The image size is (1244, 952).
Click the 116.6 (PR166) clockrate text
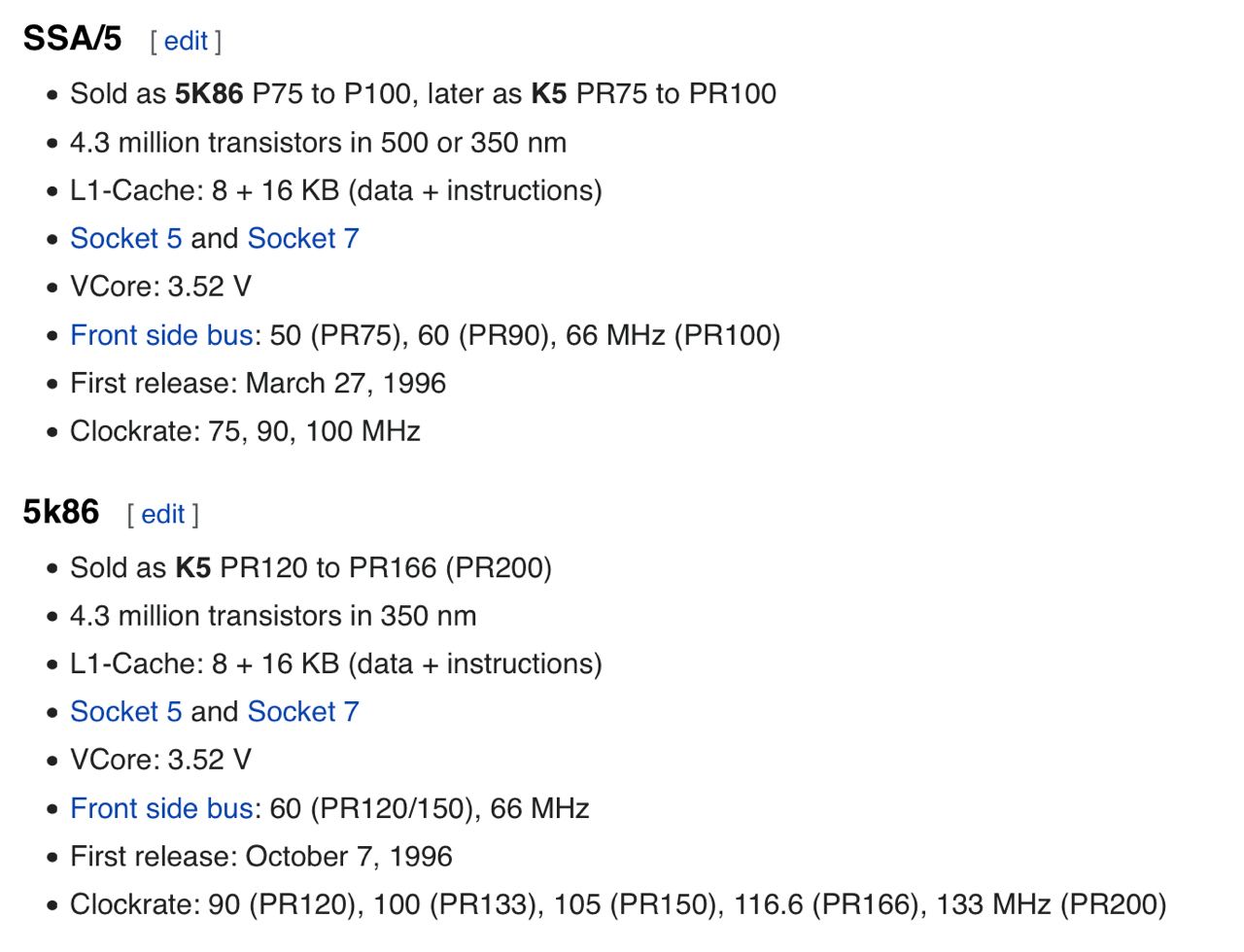pyautogui.click(x=826, y=904)
